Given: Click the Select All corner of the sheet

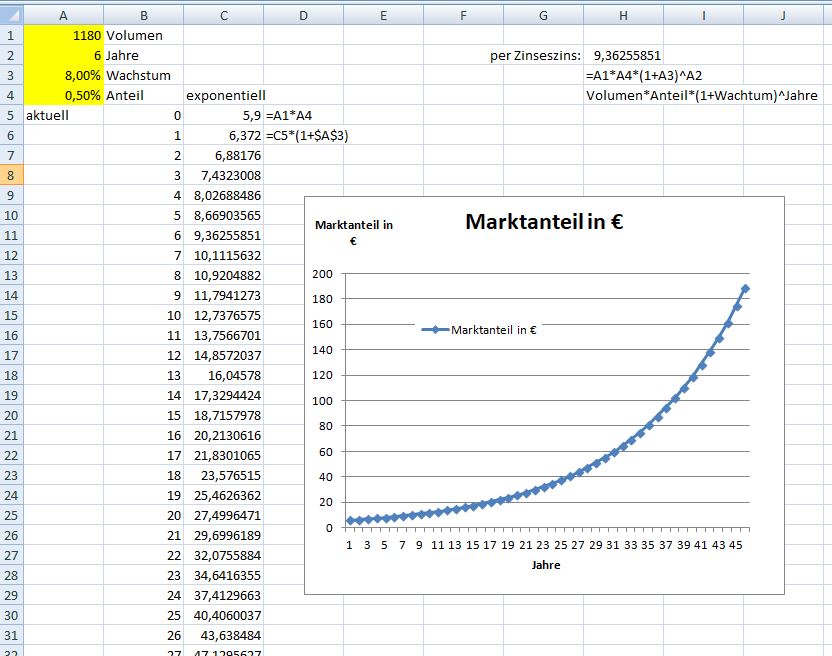Looking at the screenshot, I should point(11,14).
